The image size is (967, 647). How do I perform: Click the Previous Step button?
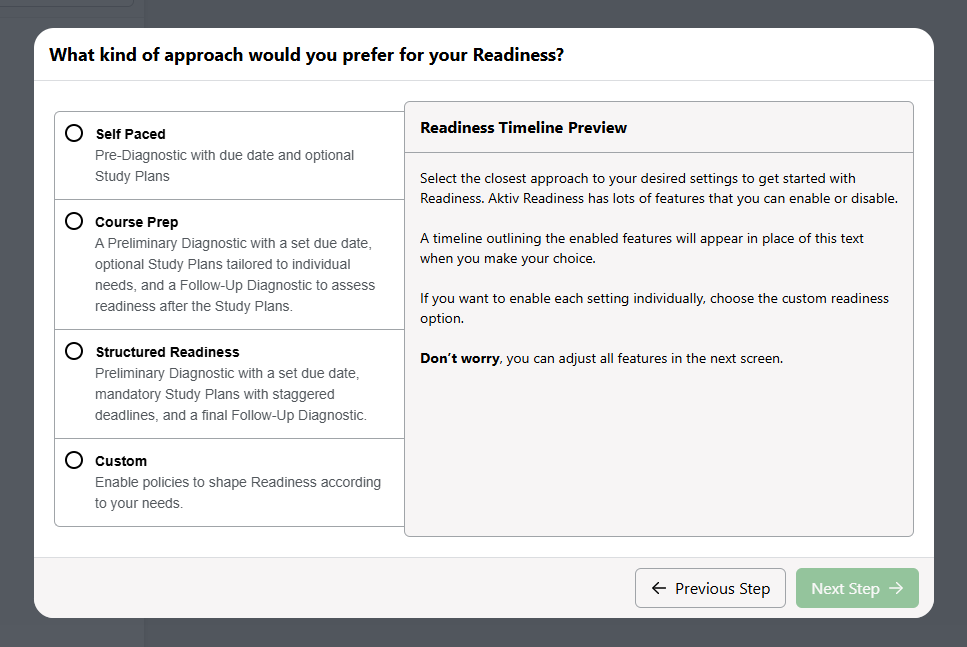click(x=710, y=588)
